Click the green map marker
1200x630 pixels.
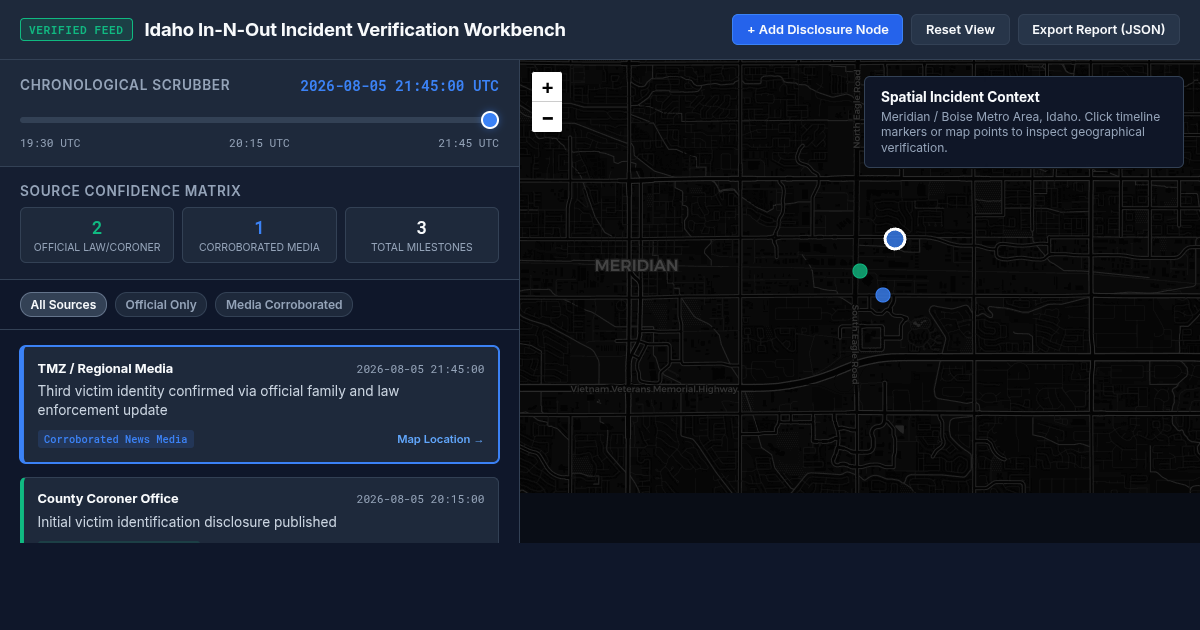pyautogui.click(x=860, y=271)
